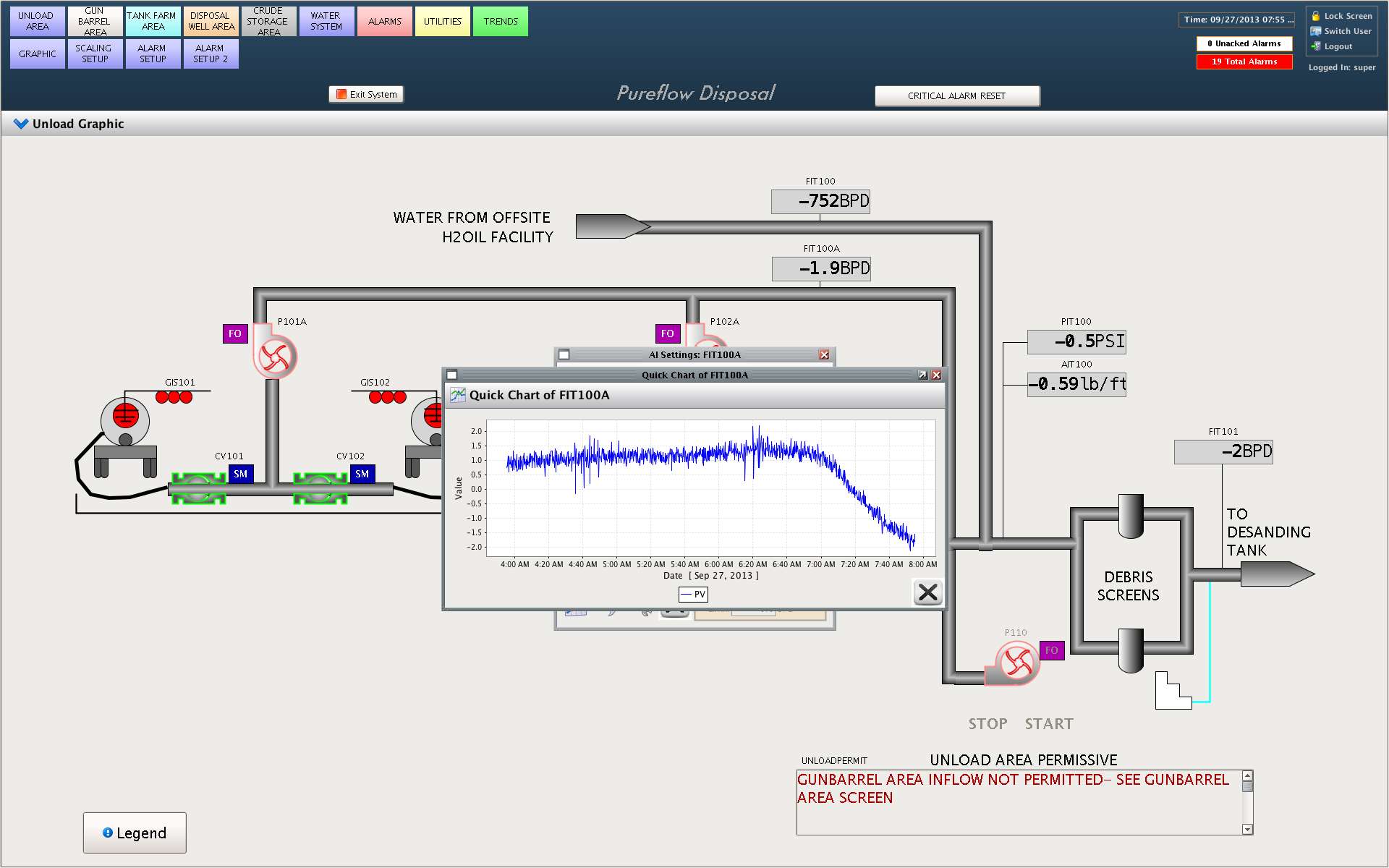Click the P110 pump symbol
Screen dimensions: 1389x868
click(1014, 664)
